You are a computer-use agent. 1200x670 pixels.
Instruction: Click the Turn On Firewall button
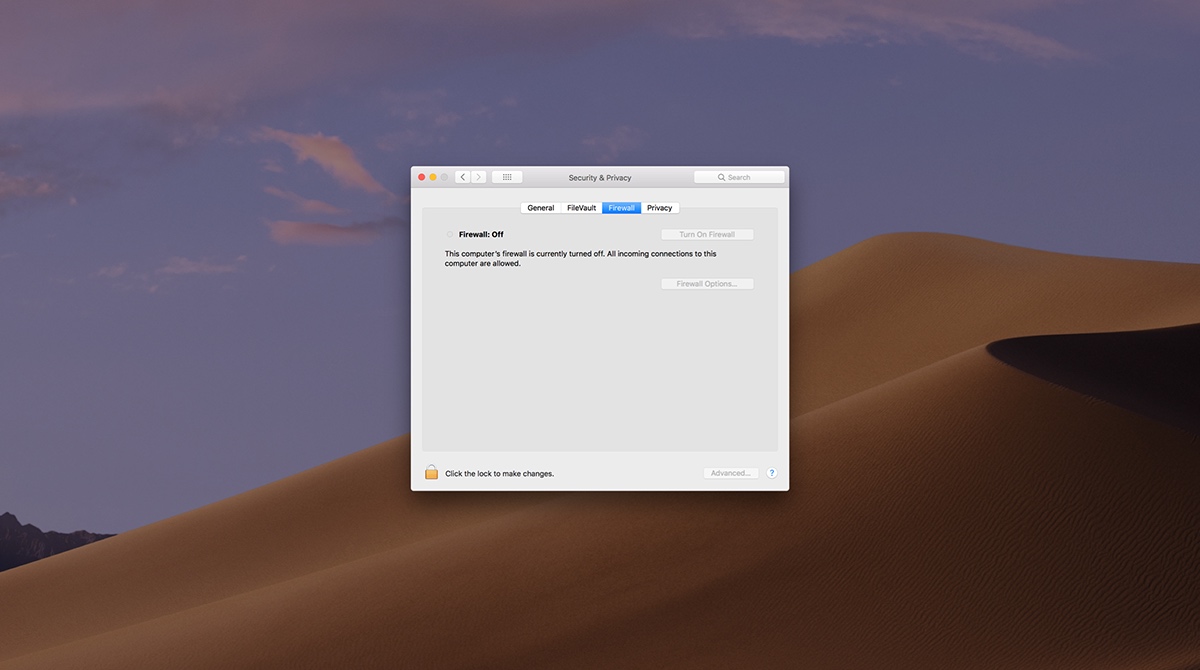coord(707,233)
